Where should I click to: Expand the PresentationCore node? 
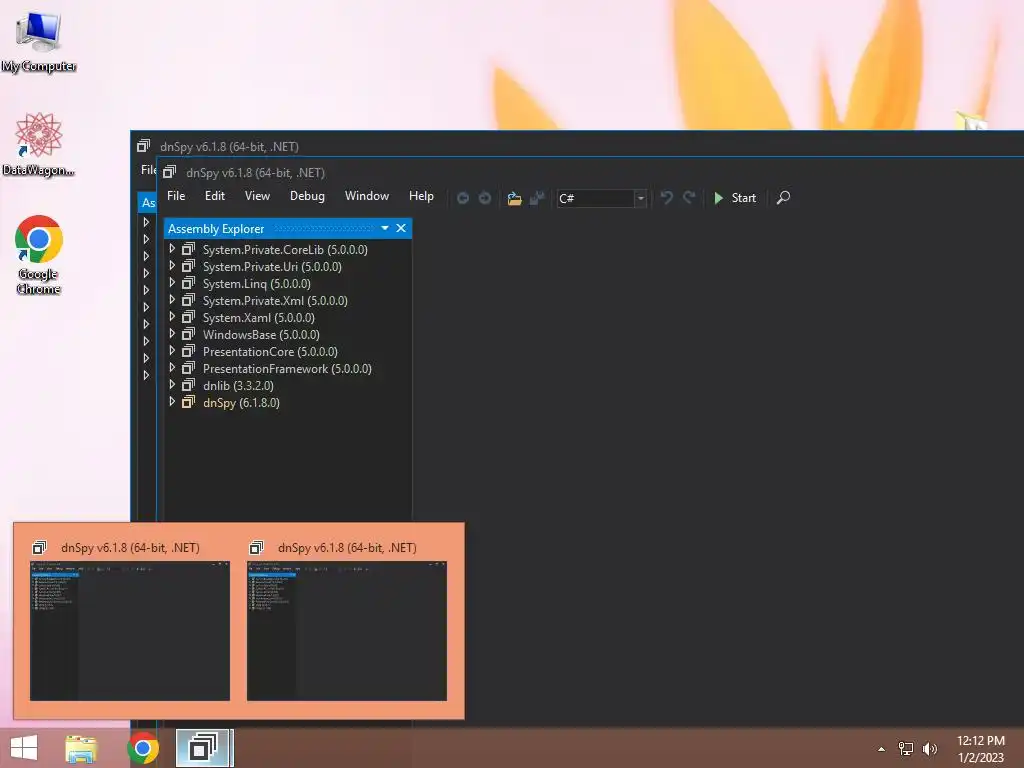coord(172,351)
